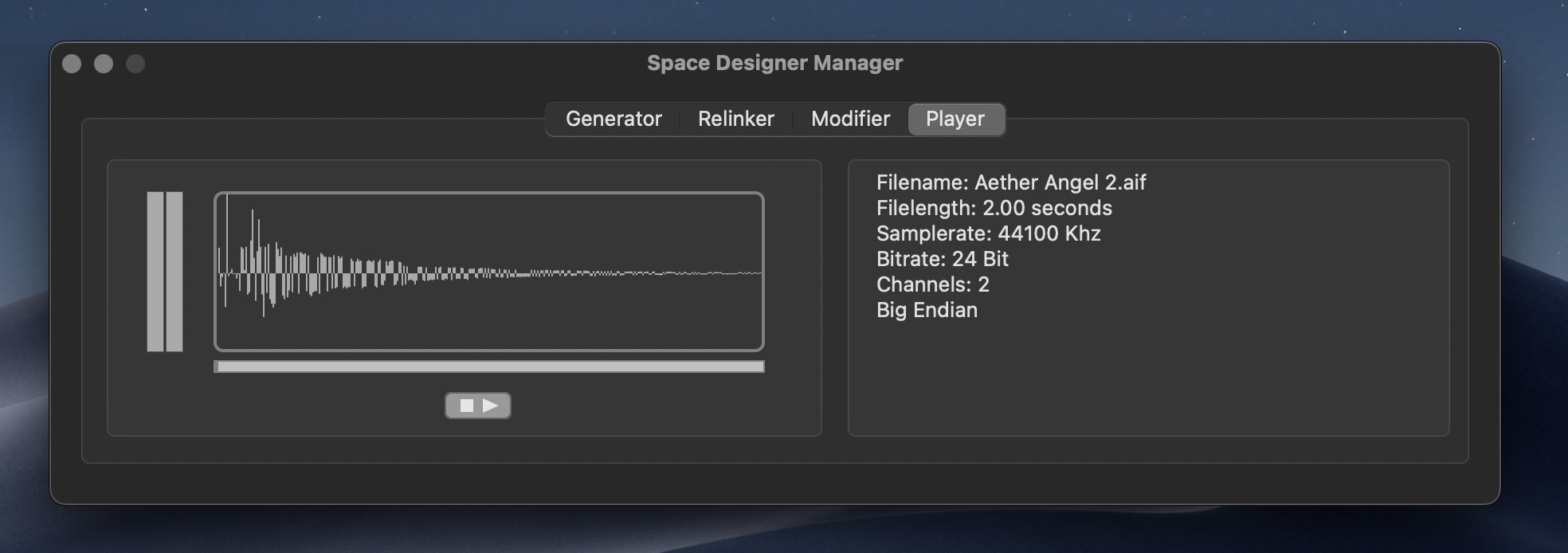1568x553 pixels.
Task: Click the playback progress bar under the waveform
Action: (x=489, y=367)
